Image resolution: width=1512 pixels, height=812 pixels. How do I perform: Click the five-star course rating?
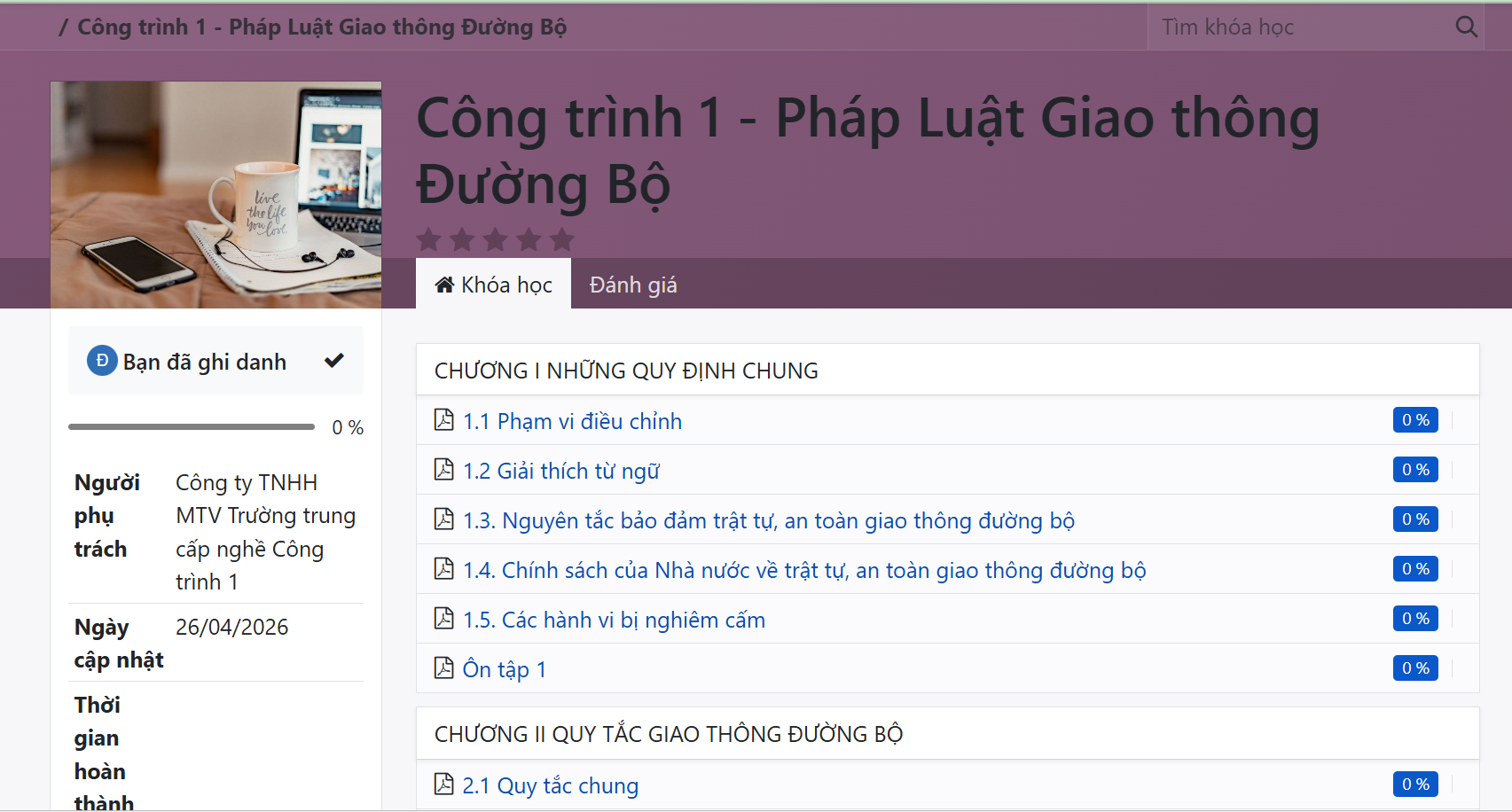[495, 239]
